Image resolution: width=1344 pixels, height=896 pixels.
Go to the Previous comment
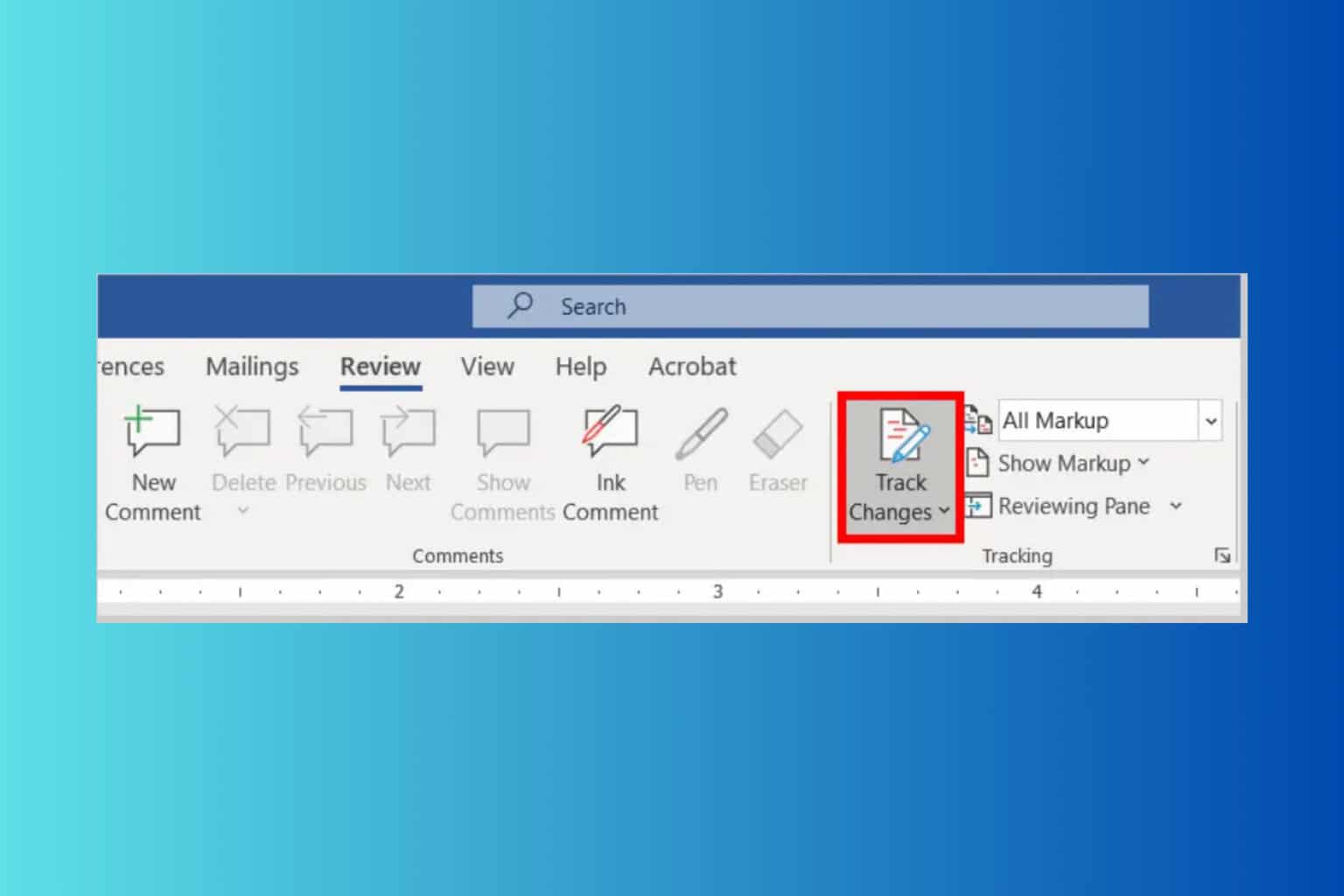pos(325,433)
